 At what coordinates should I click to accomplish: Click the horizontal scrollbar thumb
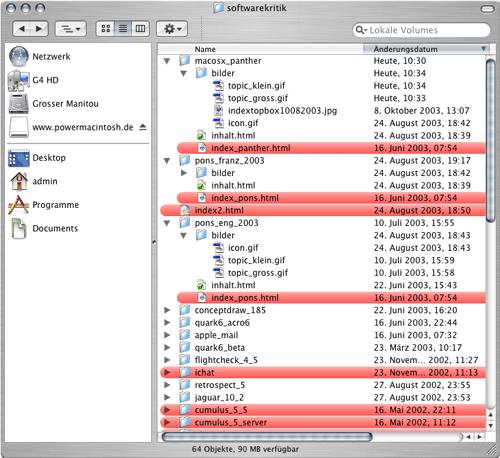267,437
